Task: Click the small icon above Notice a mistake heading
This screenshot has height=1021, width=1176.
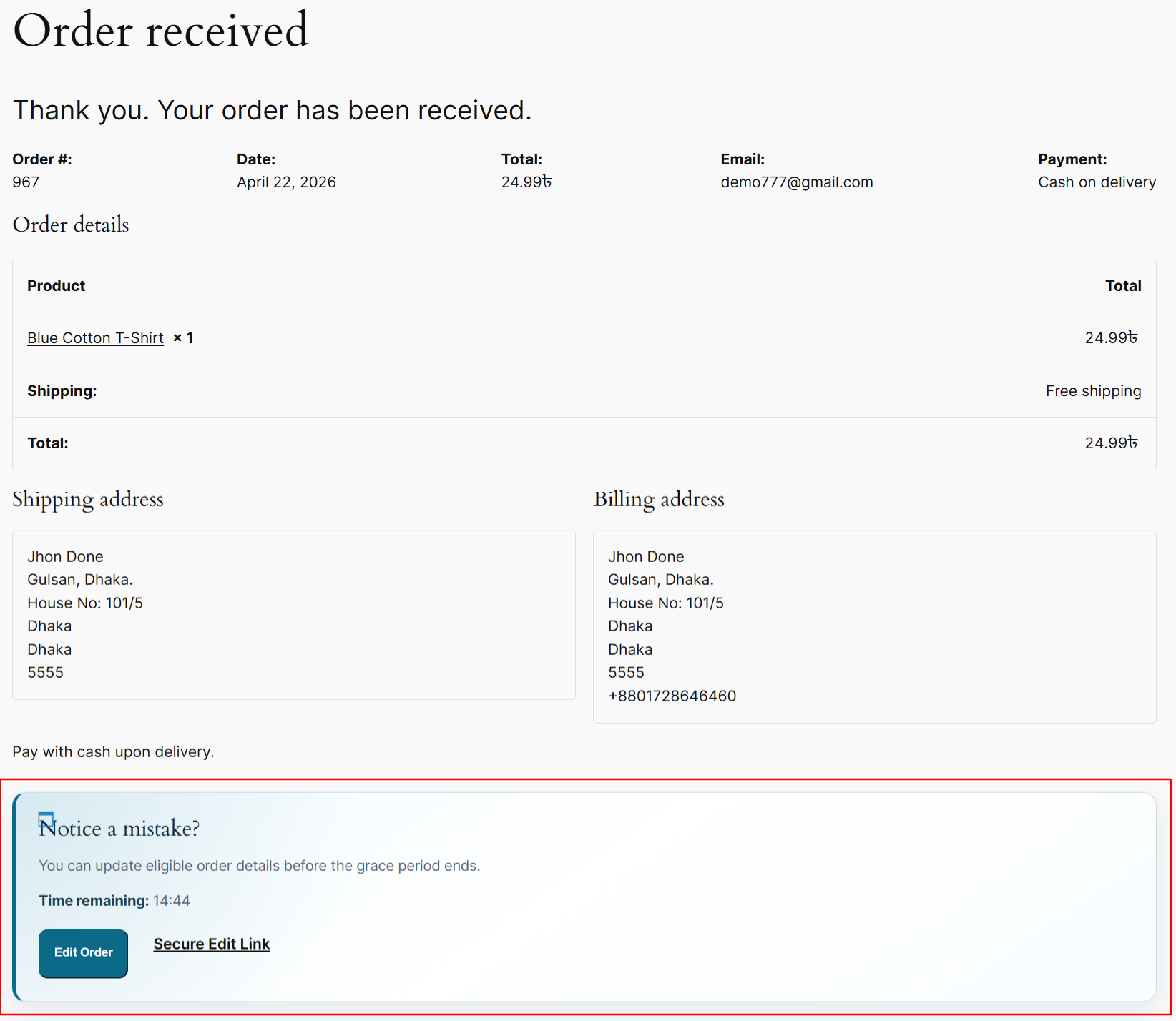Action: tap(46, 819)
